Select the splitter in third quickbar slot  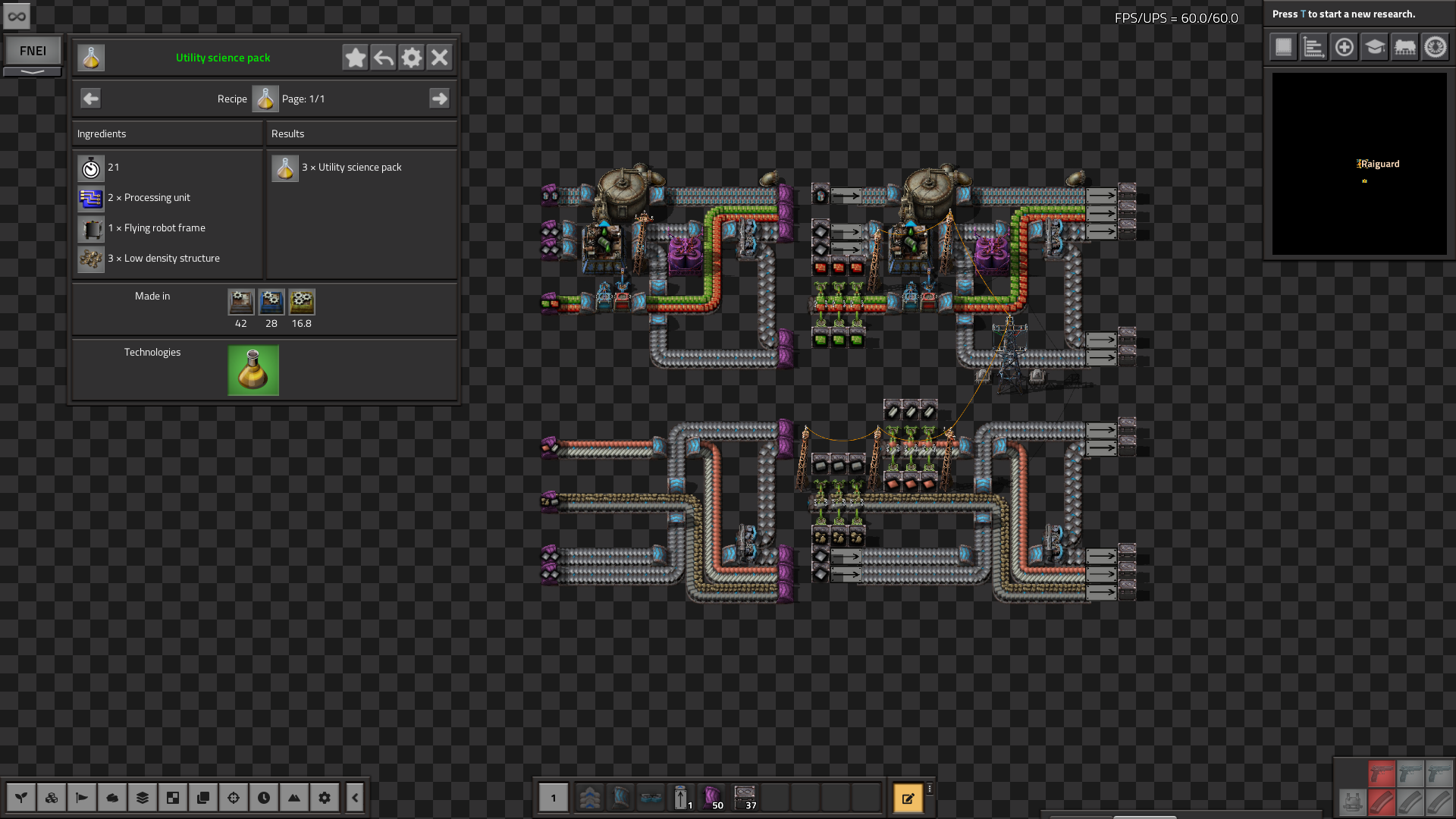[x=651, y=798]
